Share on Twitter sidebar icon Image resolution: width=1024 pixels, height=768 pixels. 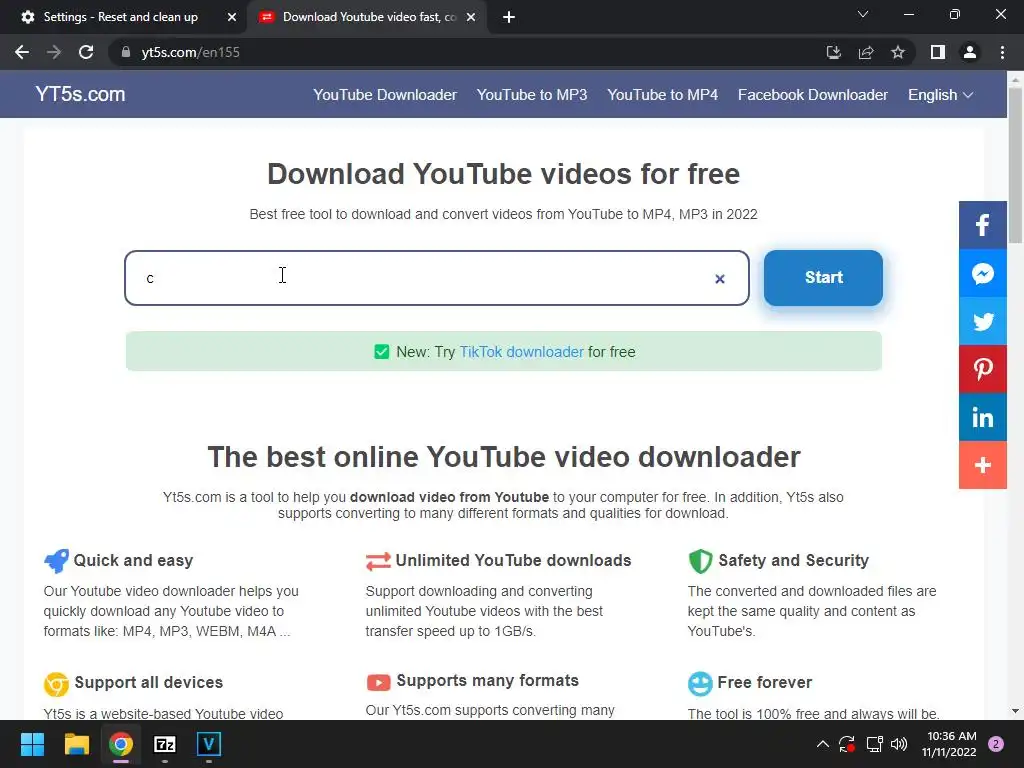point(982,321)
